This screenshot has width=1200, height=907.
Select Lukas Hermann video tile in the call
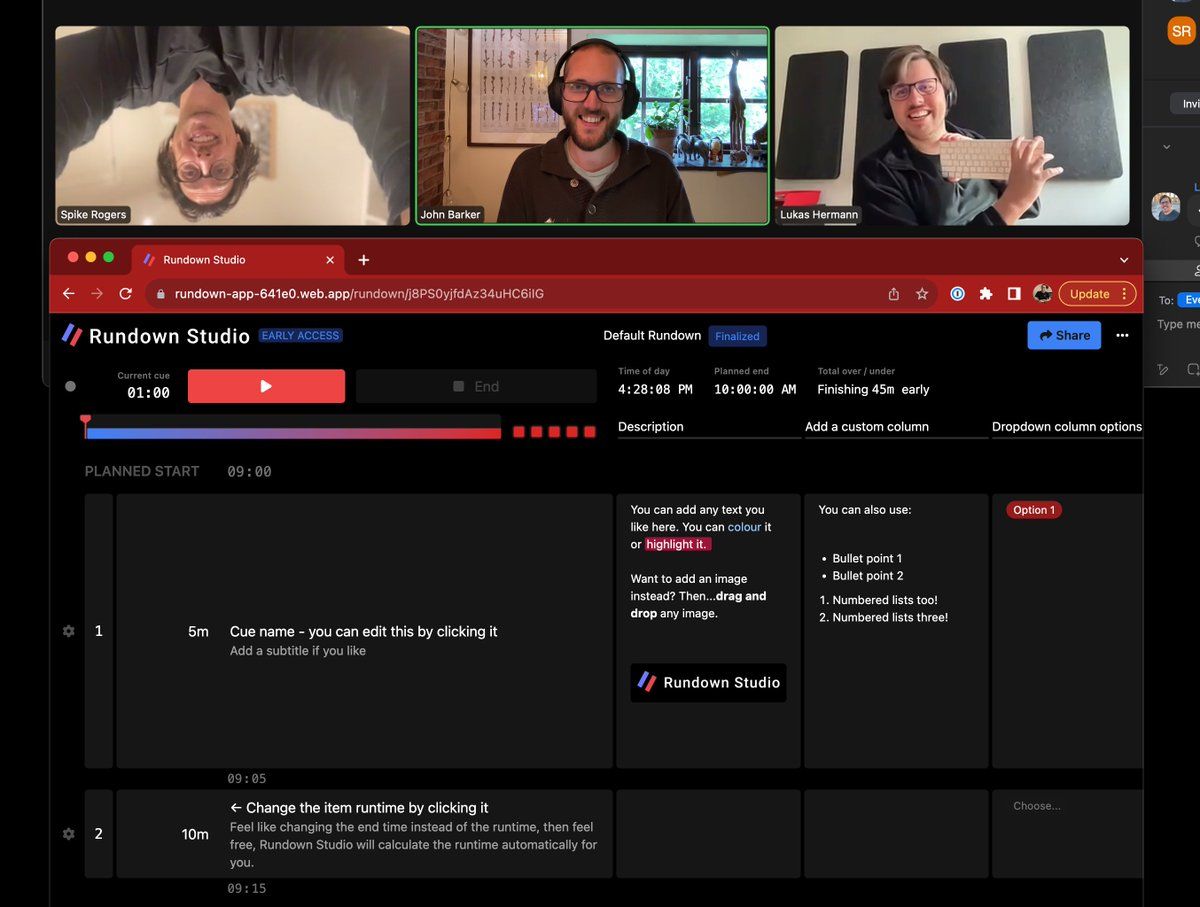[952, 125]
